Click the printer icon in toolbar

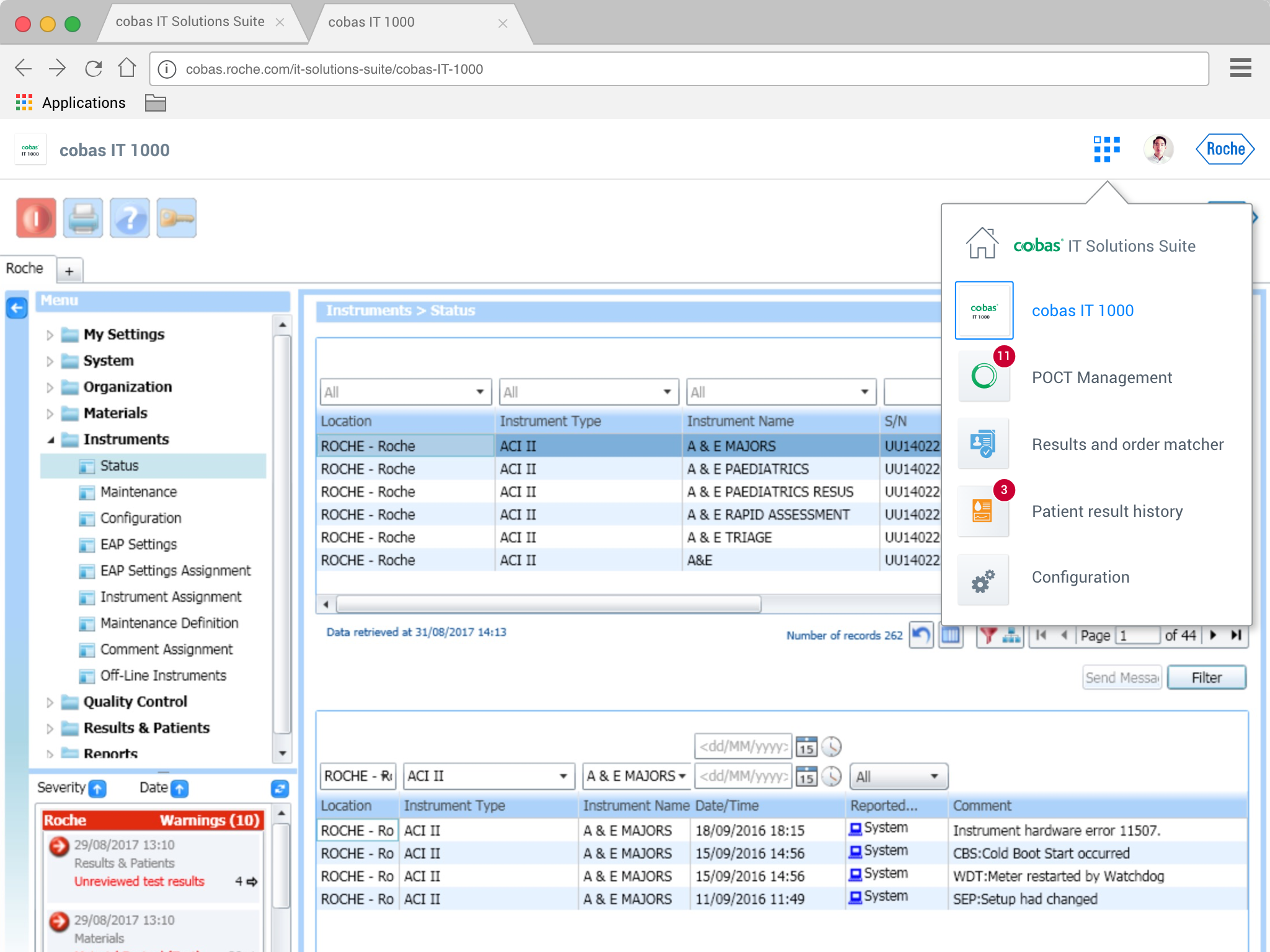[83, 218]
